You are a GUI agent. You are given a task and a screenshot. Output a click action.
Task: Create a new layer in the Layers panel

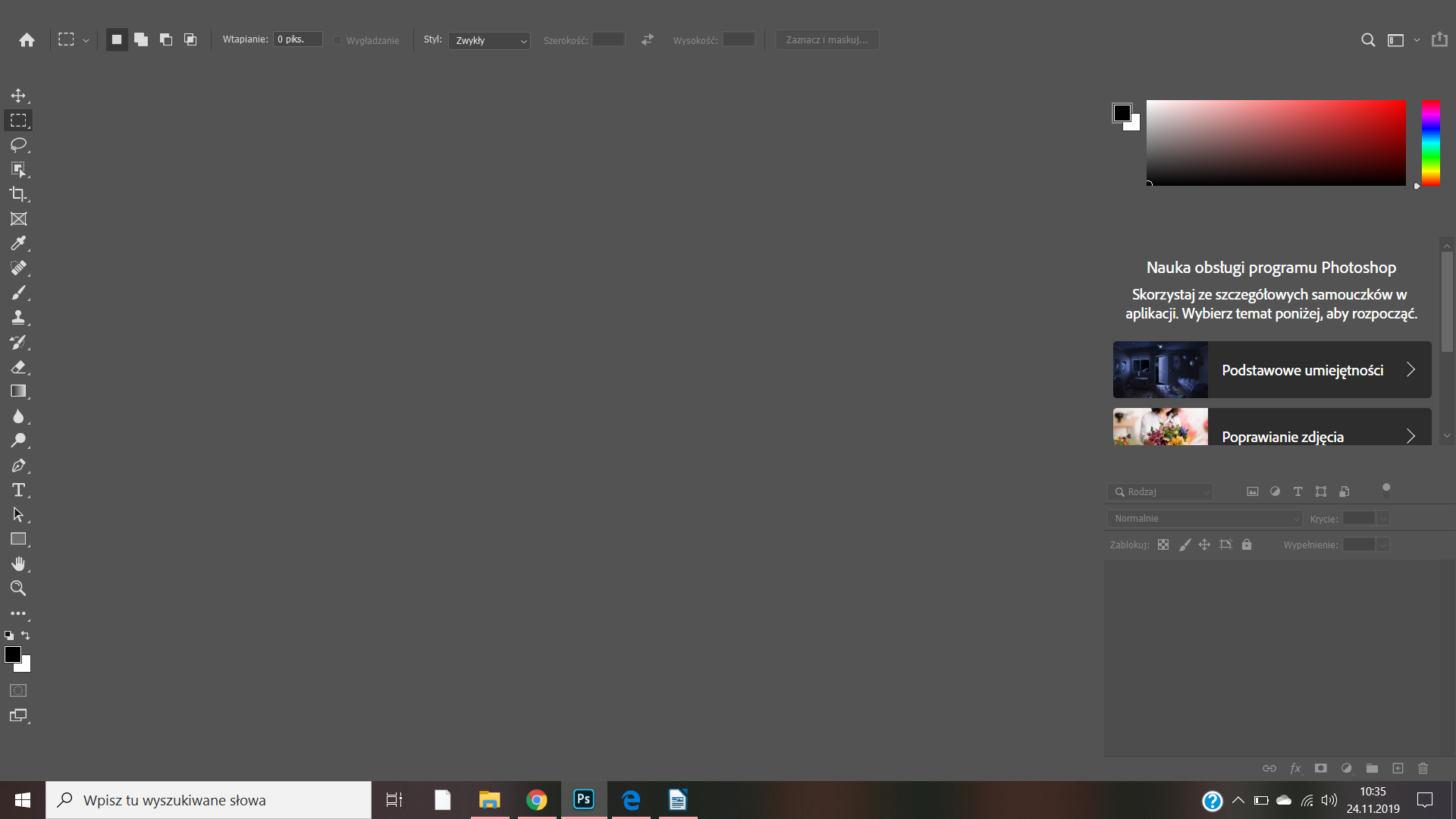click(1398, 768)
